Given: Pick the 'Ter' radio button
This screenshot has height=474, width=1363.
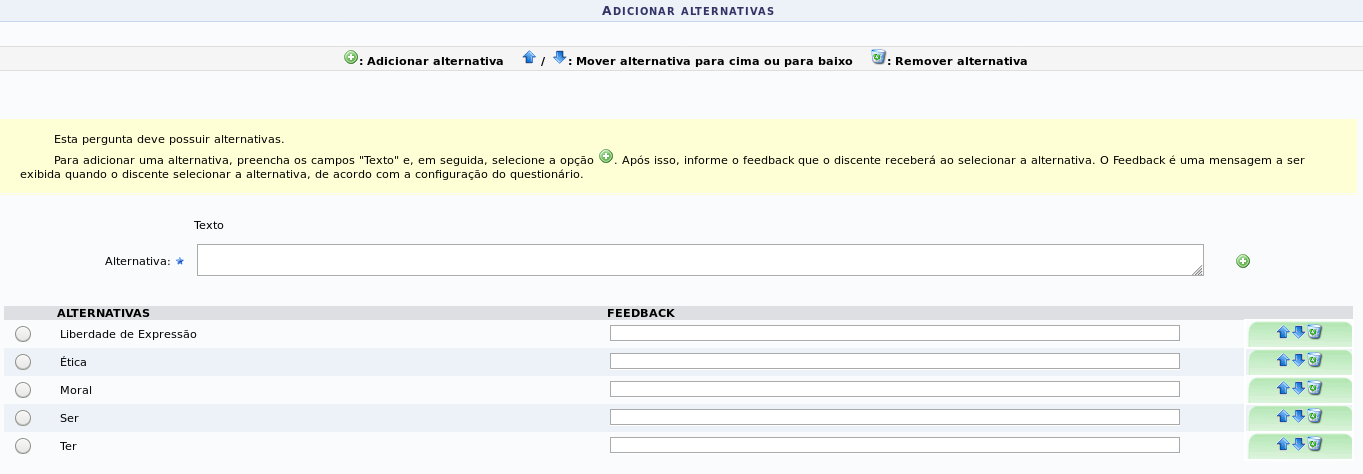Looking at the screenshot, I should pyautogui.click(x=23, y=446).
